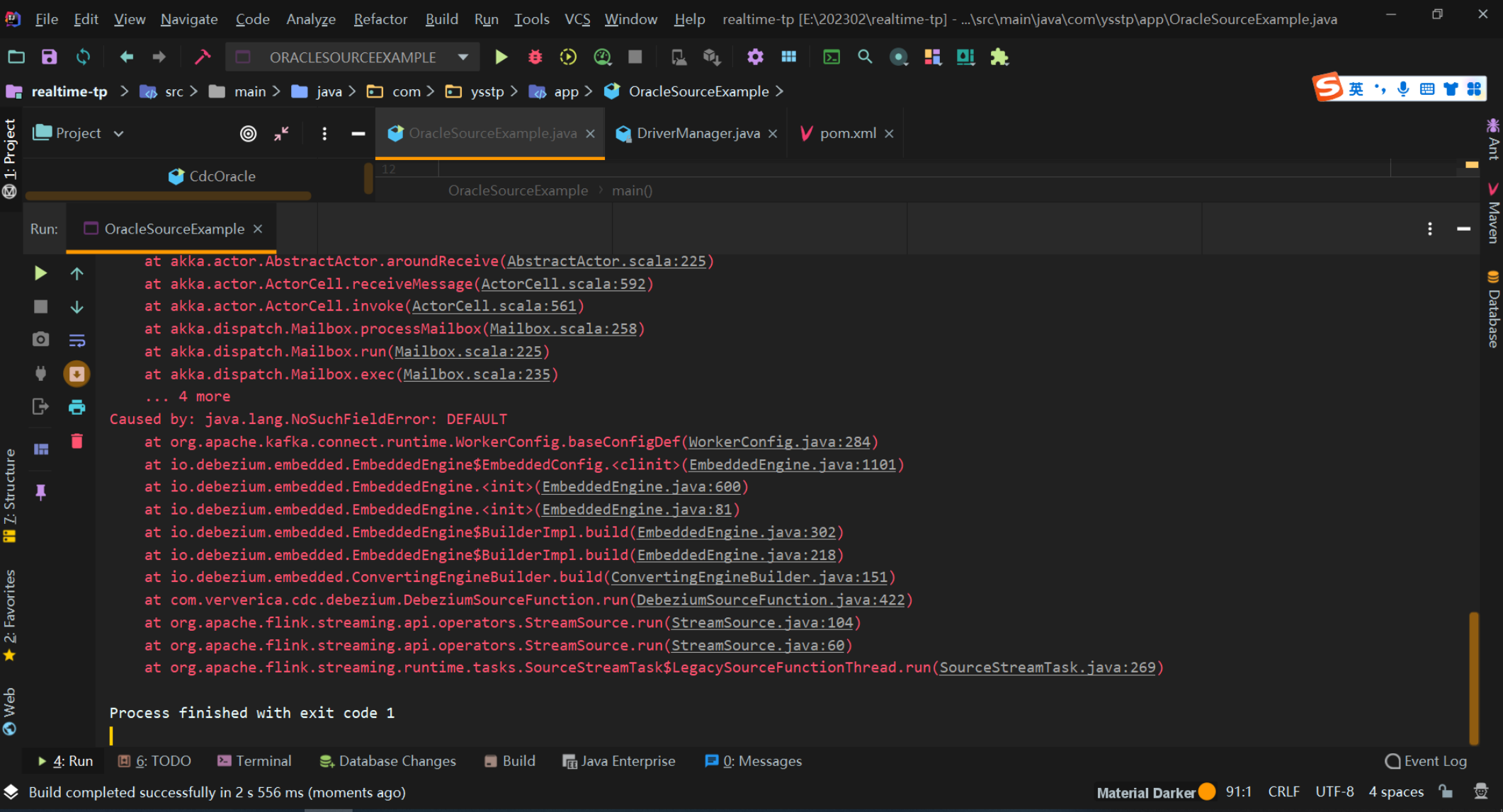This screenshot has height=812, width=1503.
Task: Build project with the hammer icon
Action: [x=203, y=57]
